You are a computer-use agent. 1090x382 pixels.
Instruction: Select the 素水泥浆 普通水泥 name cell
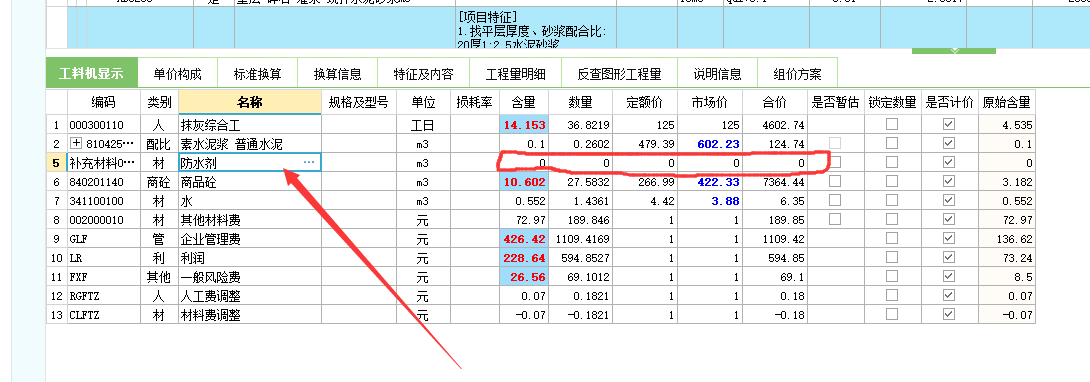tap(250, 144)
